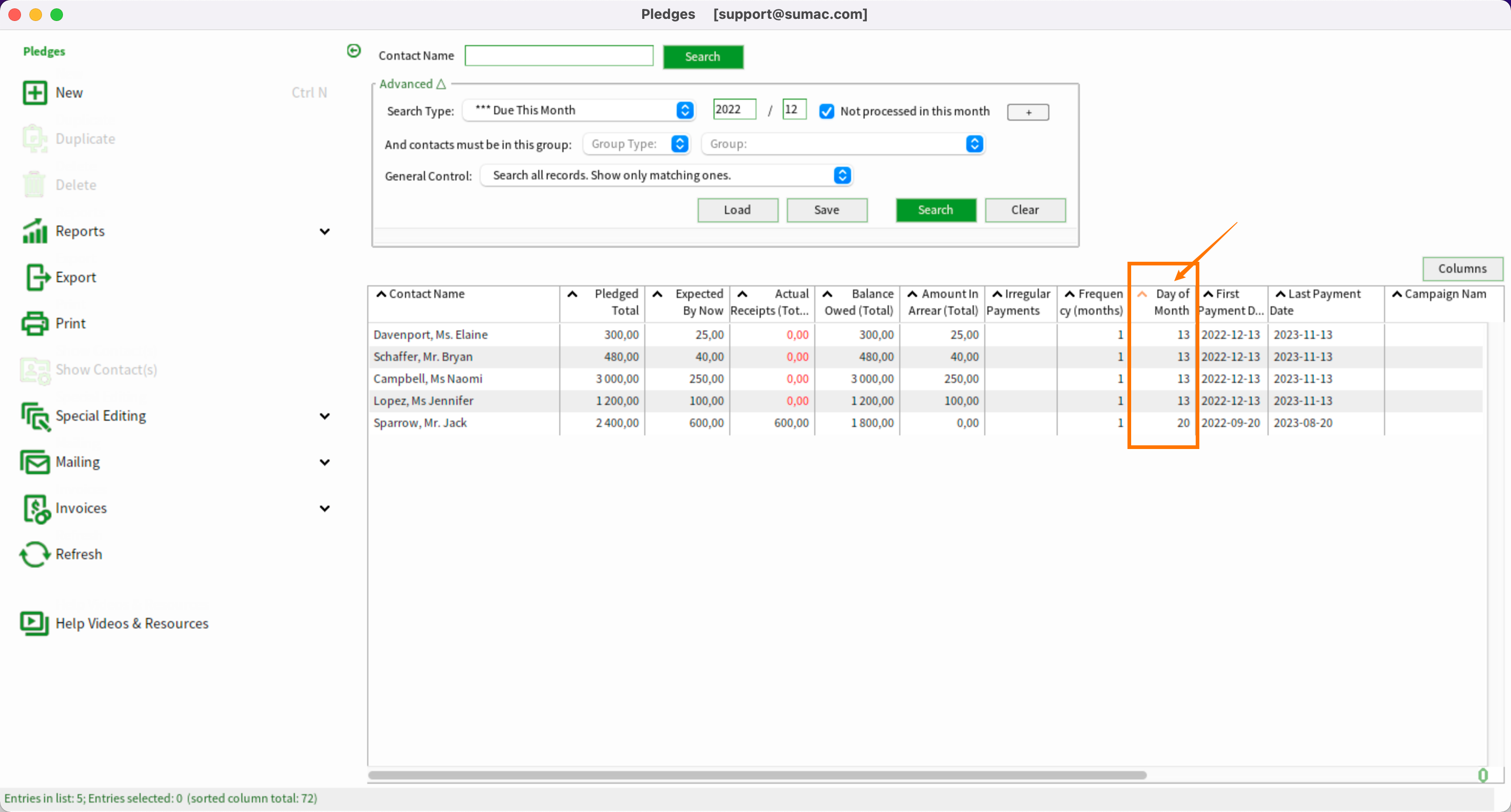Image resolution: width=1511 pixels, height=812 pixels.
Task: Select row Sparrow, Mr. Jack
Action: pyautogui.click(x=925, y=423)
